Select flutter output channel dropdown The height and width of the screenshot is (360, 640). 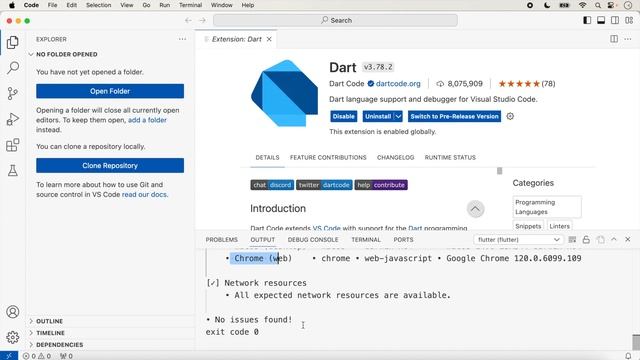(x=518, y=240)
